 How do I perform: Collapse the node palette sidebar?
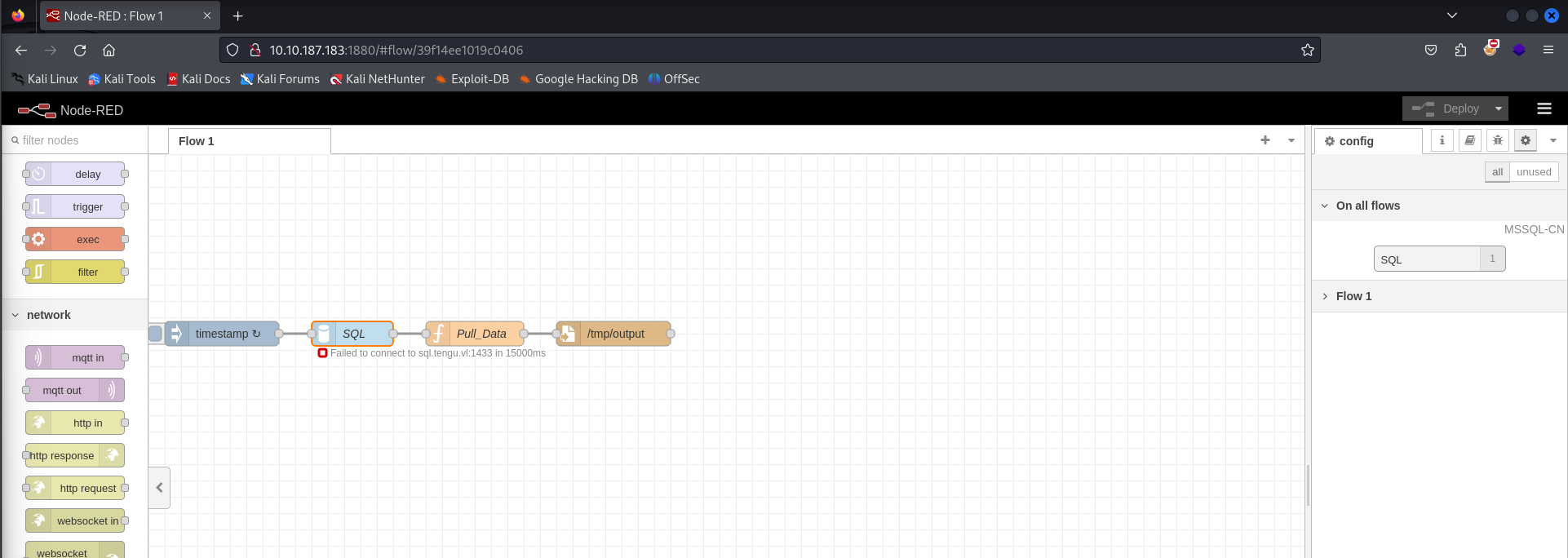click(x=160, y=488)
